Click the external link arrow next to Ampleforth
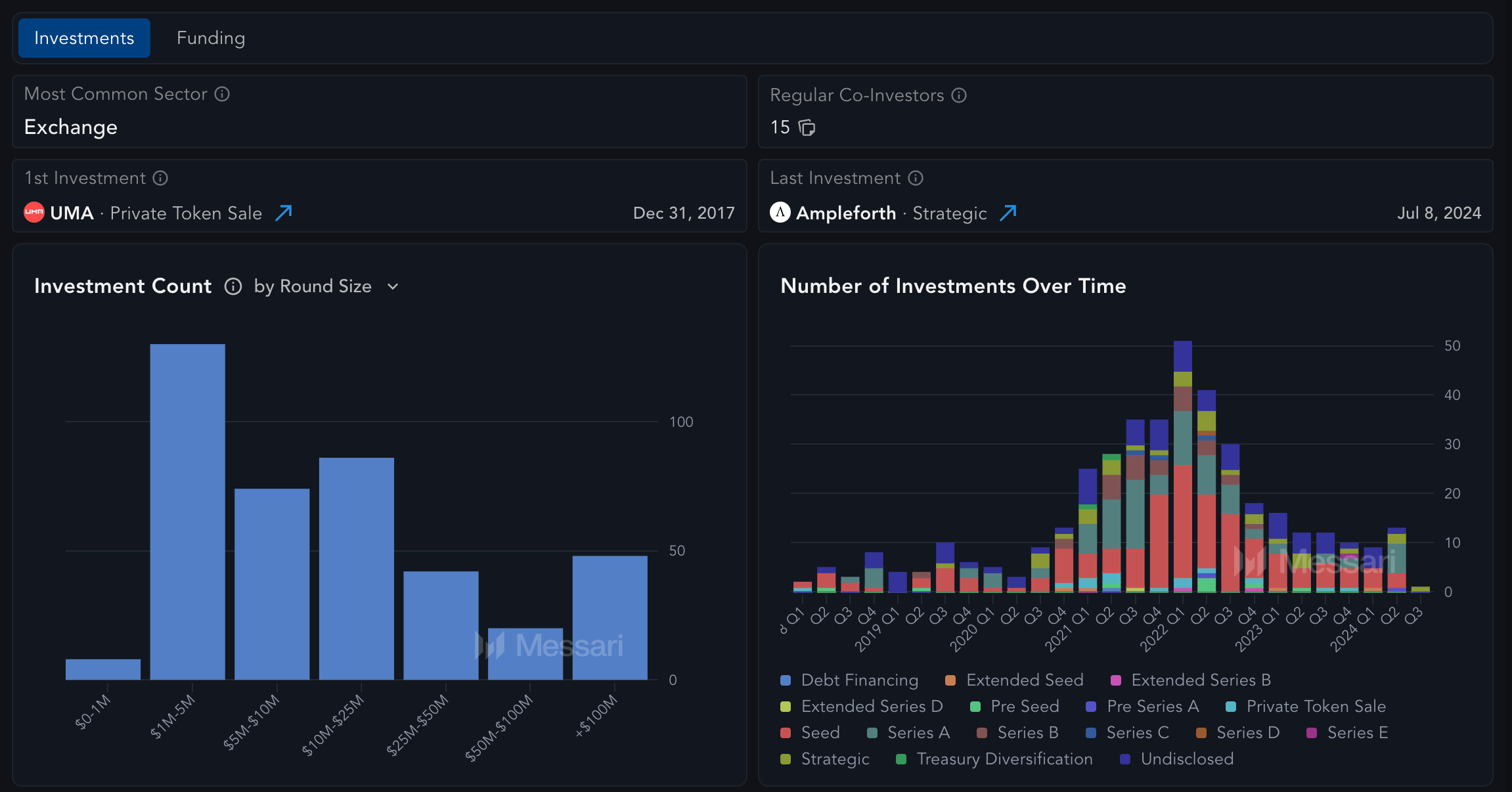Viewport: 1512px width, 792px height. tap(1008, 212)
